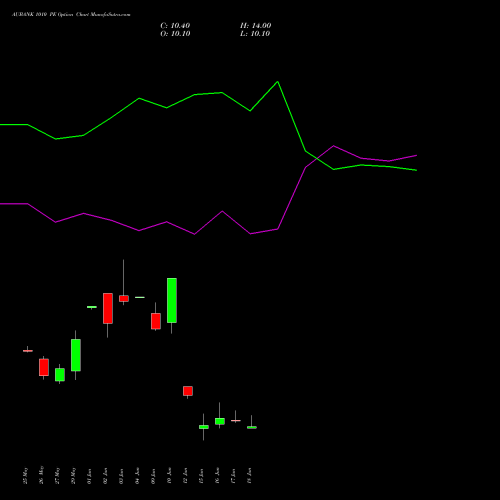Click the low value 'L: 10.10'
Screen dimensions: 500x500
(255, 34)
